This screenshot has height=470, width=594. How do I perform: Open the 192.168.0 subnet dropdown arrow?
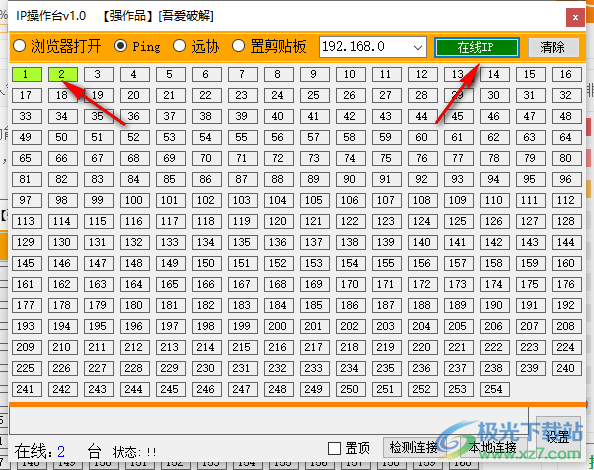point(418,47)
